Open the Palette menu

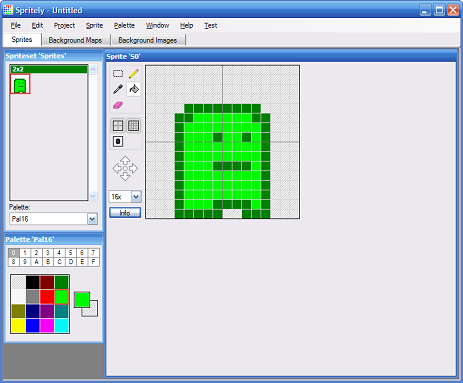pos(124,25)
